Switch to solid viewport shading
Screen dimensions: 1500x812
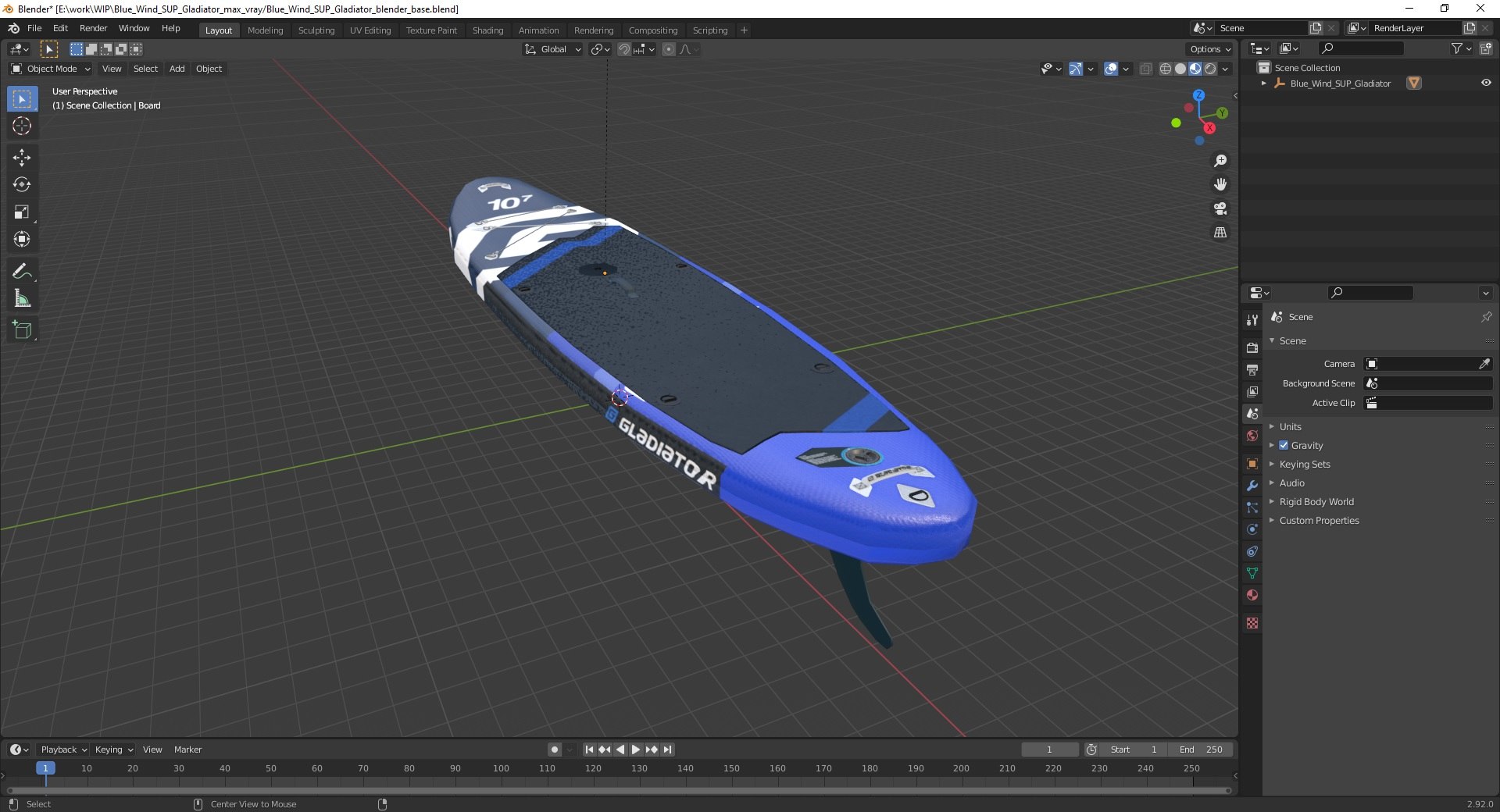tap(1180, 69)
